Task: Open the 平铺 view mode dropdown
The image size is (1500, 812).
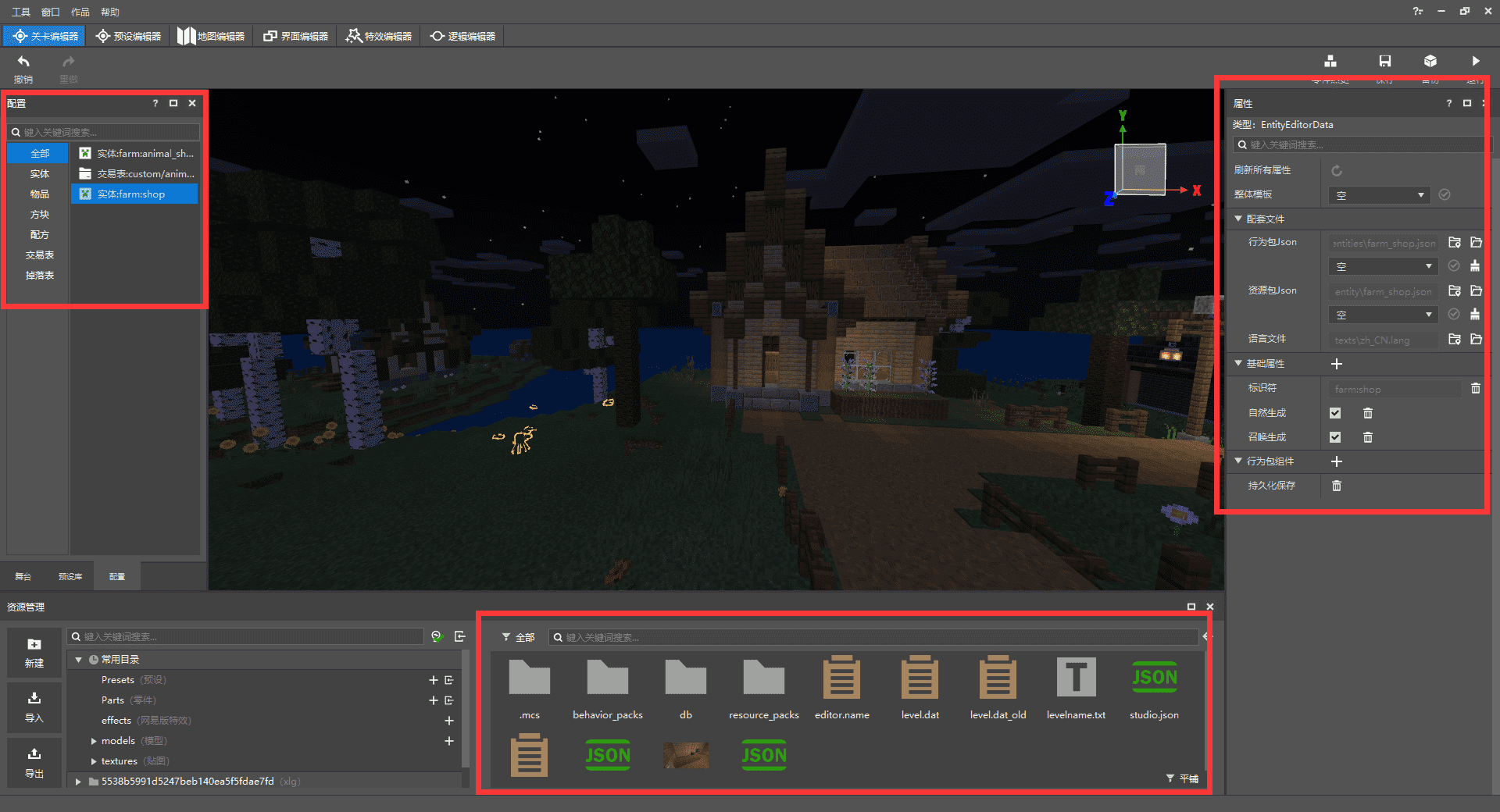Action: (x=1182, y=778)
